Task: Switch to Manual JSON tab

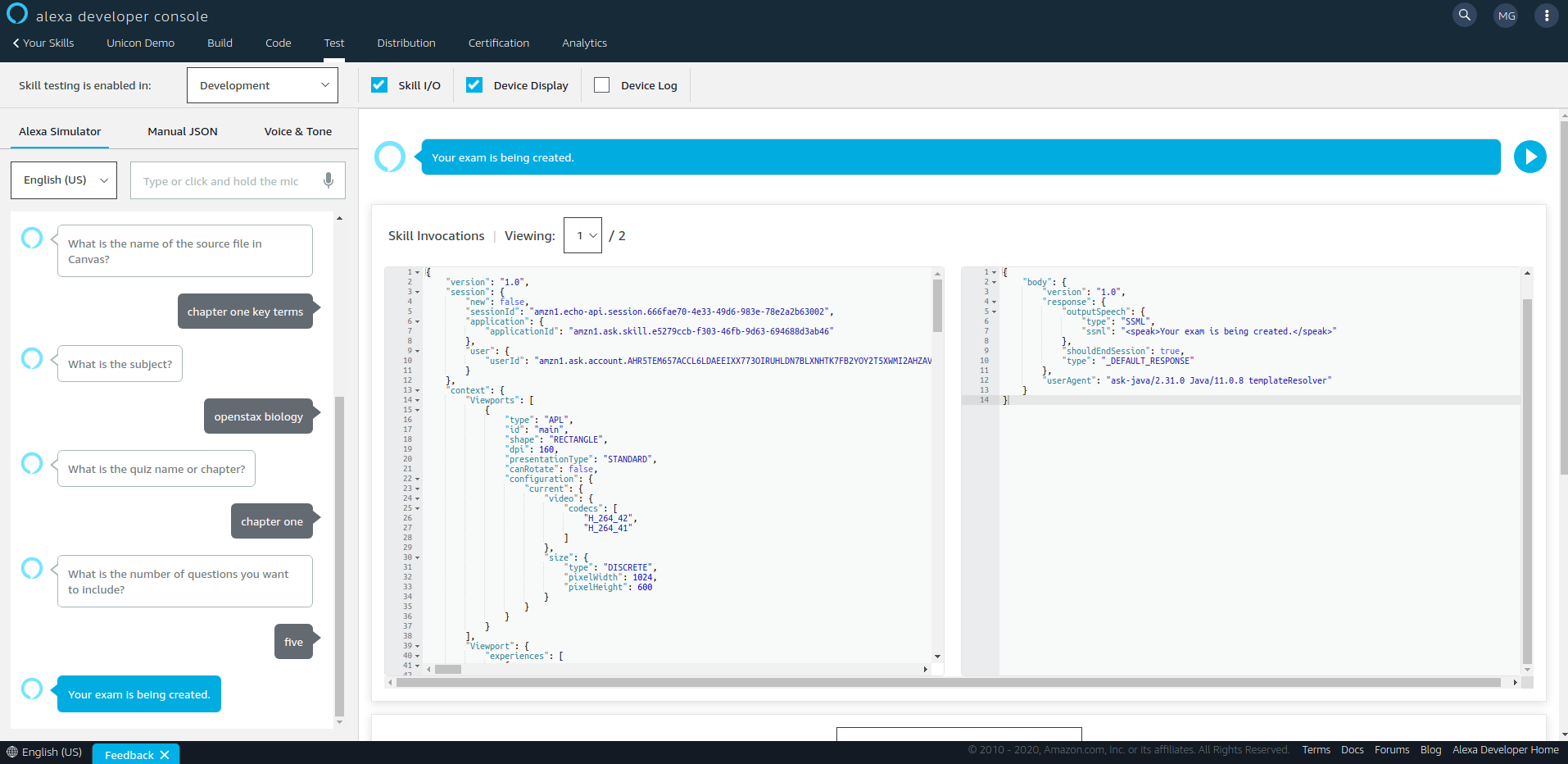Action: coord(183,131)
